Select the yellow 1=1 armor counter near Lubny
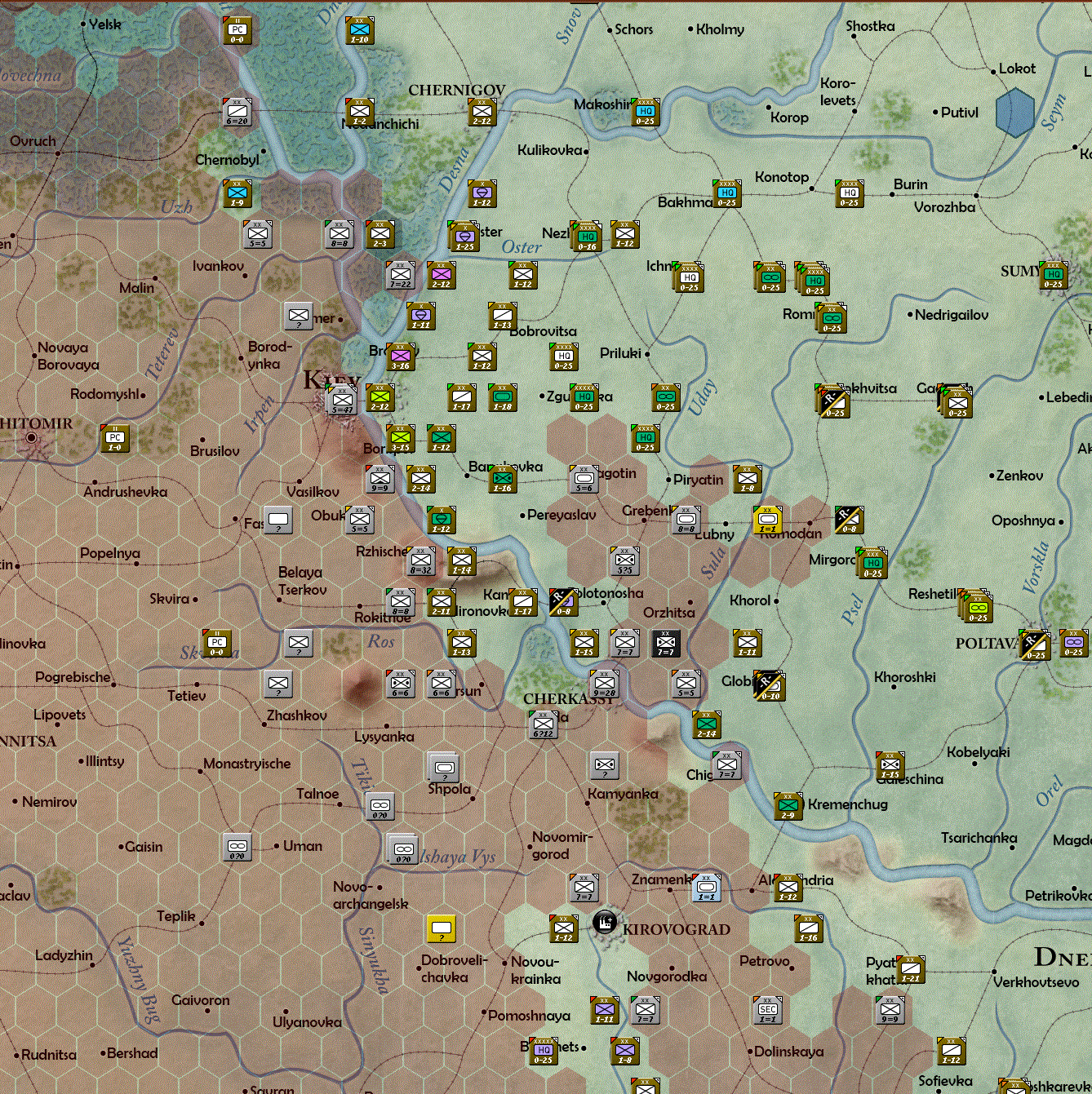Viewport: 1092px width, 1094px height. pos(768,520)
